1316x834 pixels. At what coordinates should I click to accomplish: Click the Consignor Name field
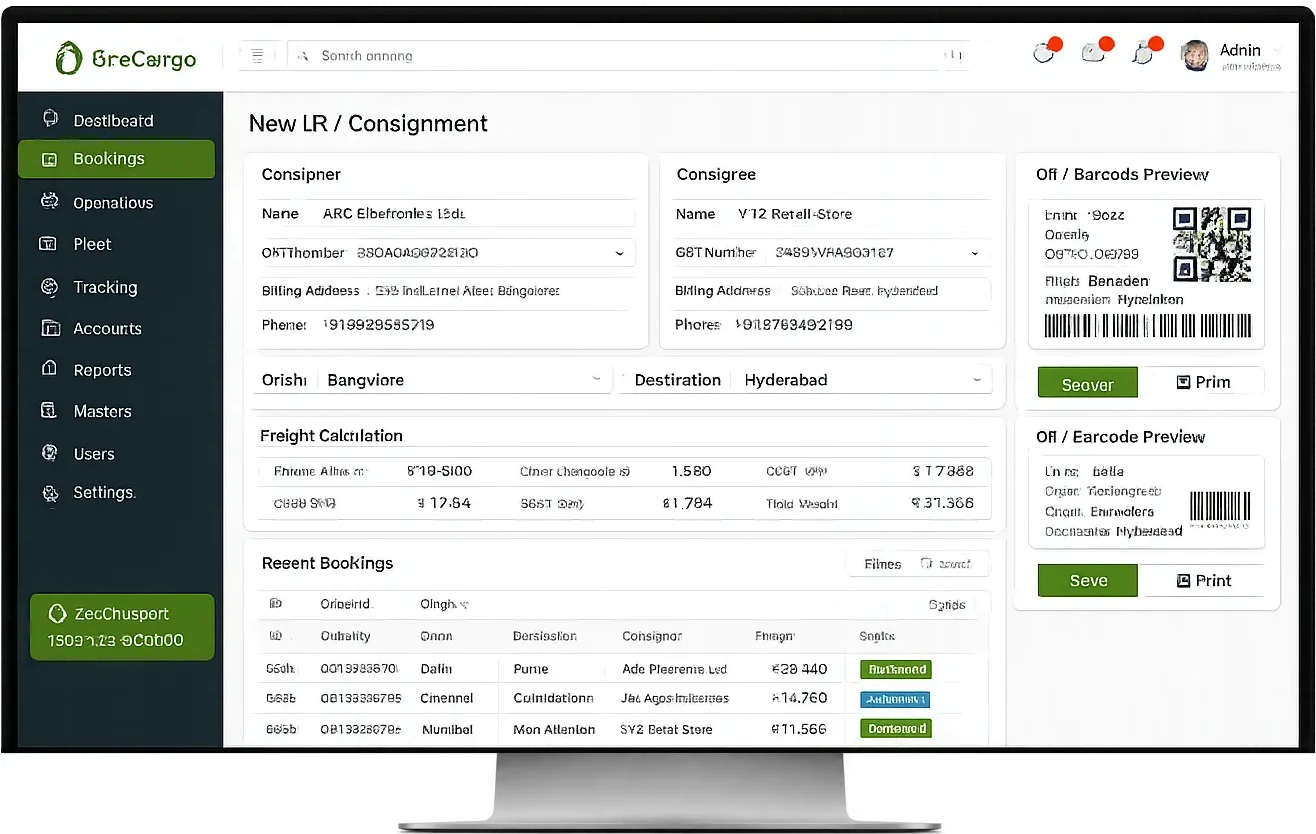coord(448,214)
